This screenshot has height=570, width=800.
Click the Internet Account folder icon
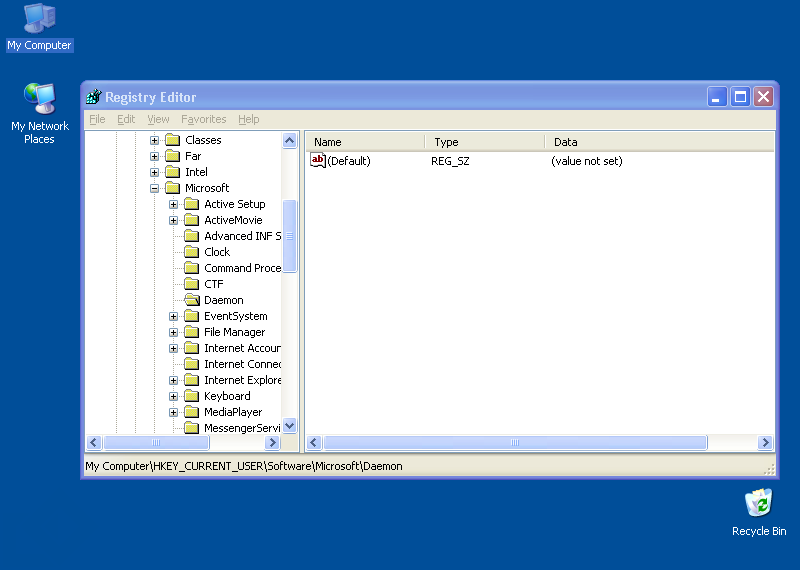coord(192,348)
